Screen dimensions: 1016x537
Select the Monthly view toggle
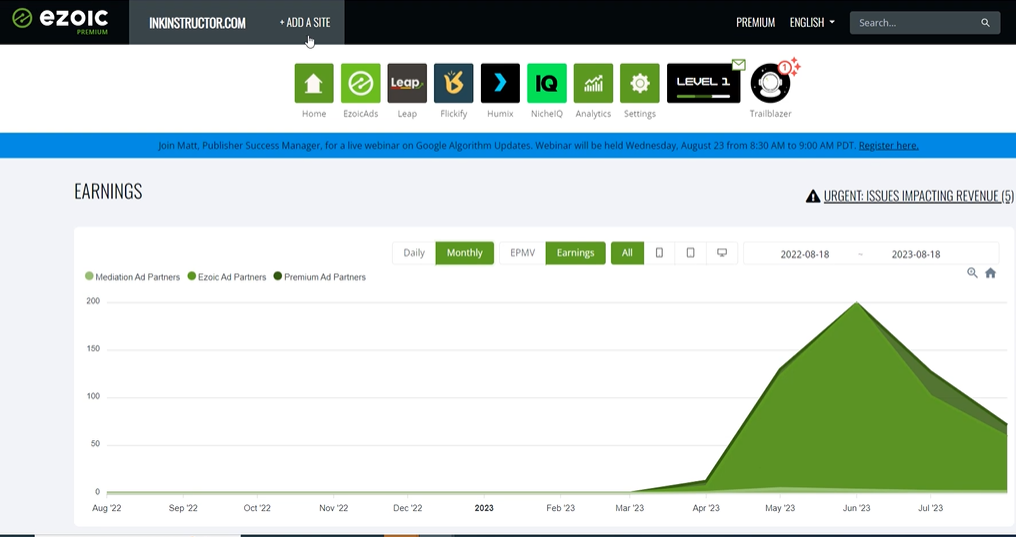click(465, 253)
